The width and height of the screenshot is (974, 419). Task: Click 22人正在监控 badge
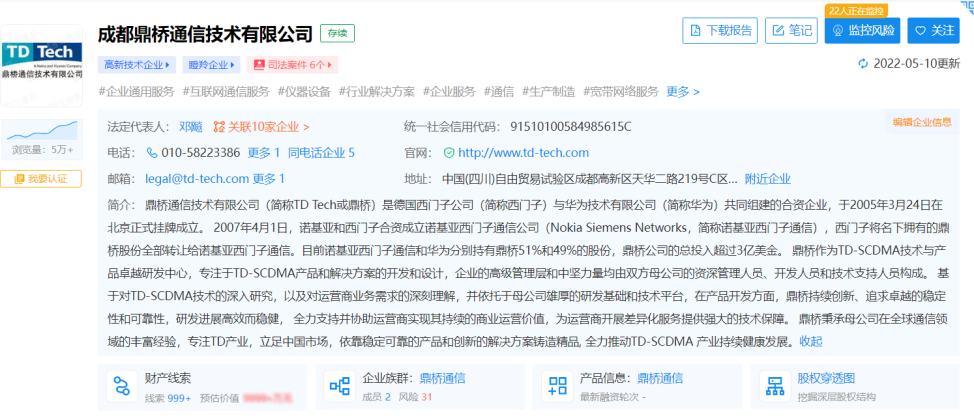click(x=857, y=11)
